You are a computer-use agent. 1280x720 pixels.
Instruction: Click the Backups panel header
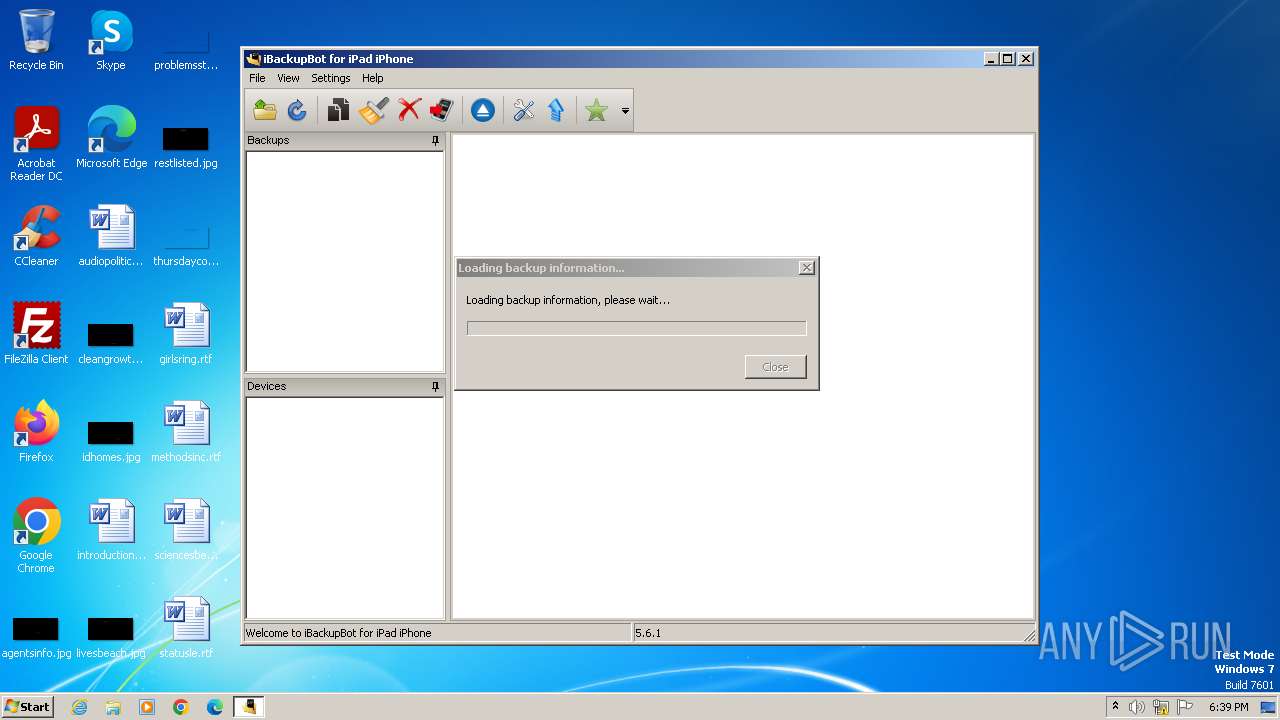click(x=345, y=141)
